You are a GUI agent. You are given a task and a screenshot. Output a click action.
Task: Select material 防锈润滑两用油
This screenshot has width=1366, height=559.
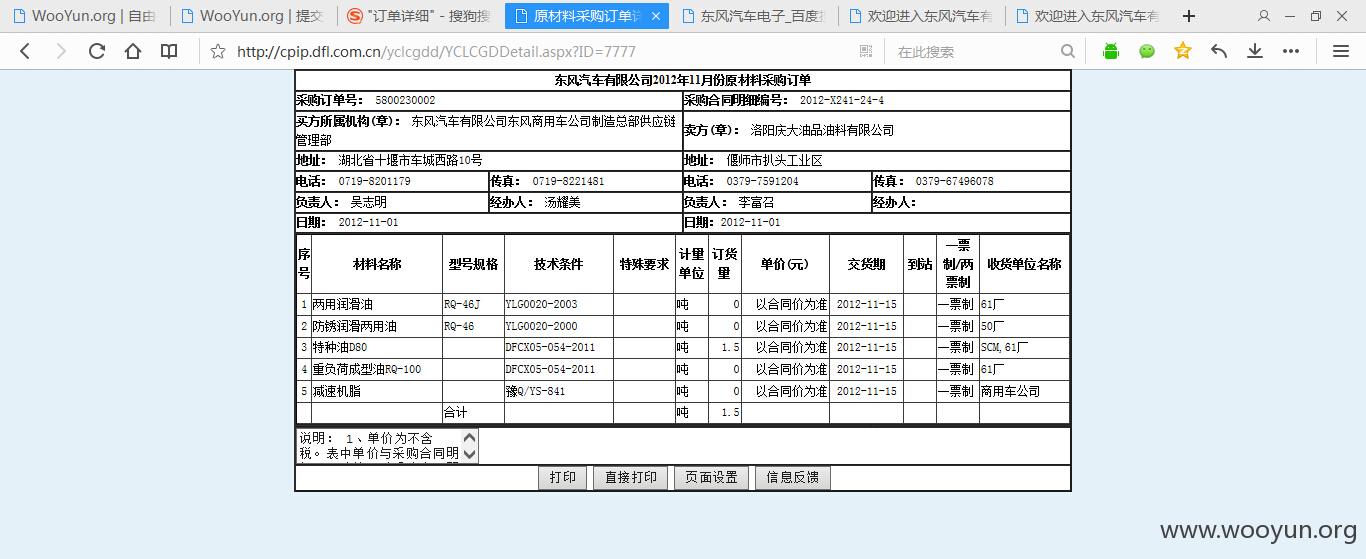pyautogui.click(x=354, y=326)
